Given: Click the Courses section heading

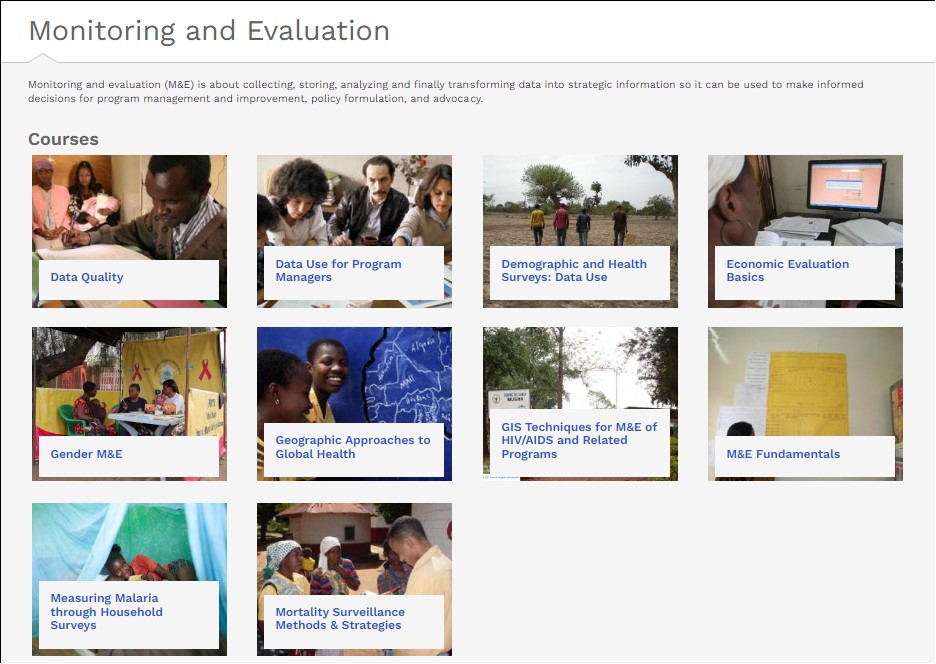Looking at the screenshot, I should point(63,139).
